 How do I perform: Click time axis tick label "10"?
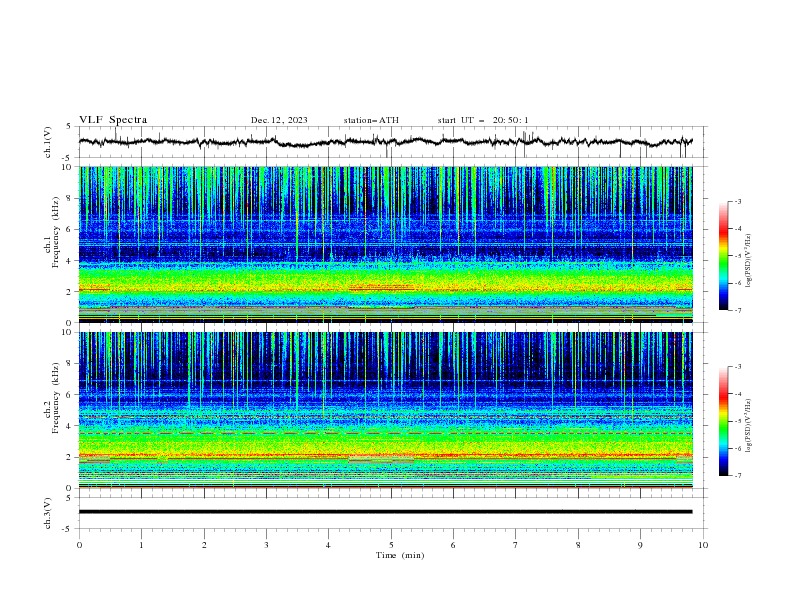tap(703, 545)
